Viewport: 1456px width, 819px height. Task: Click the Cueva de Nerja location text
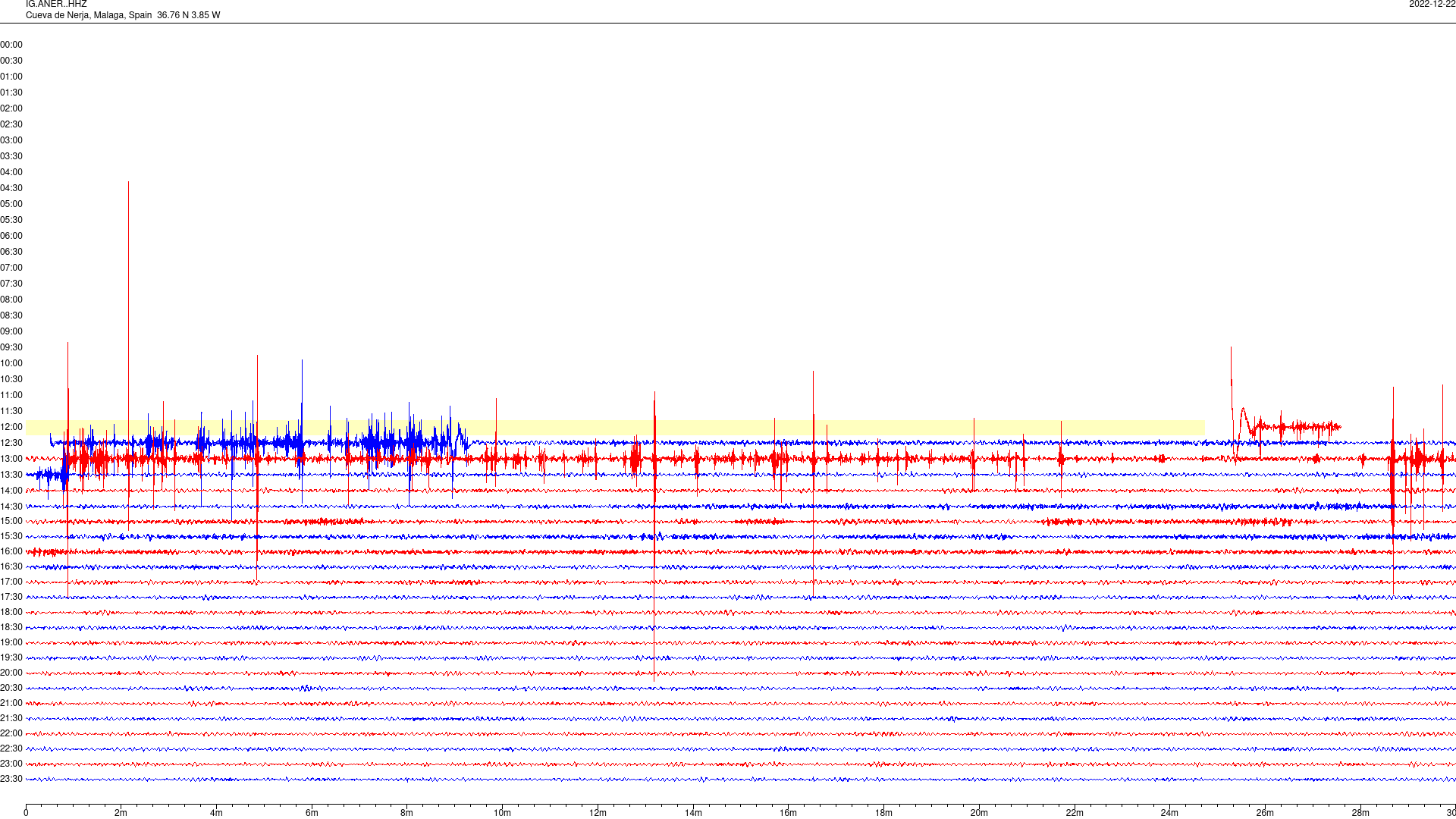pyautogui.click(x=123, y=15)
